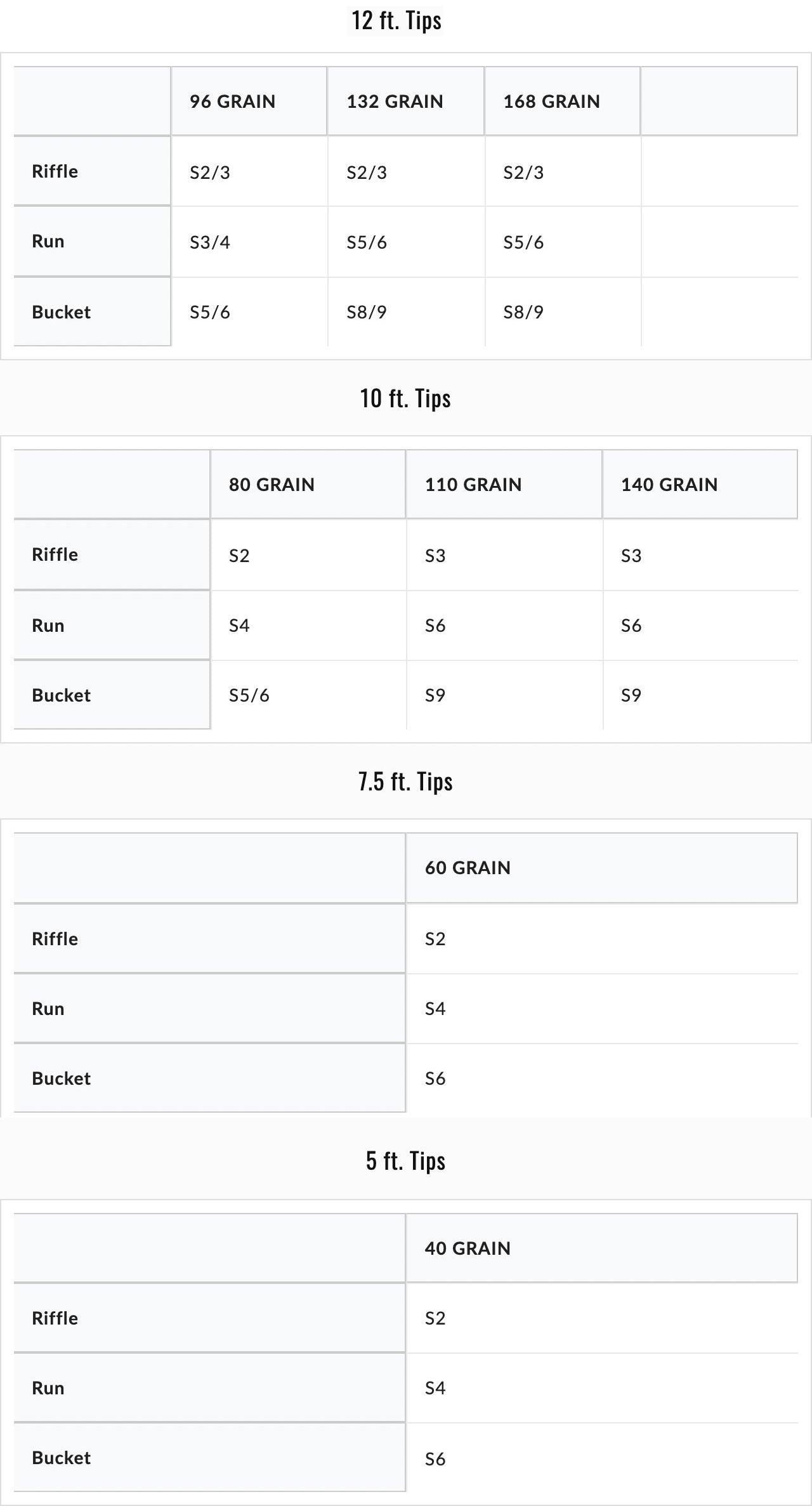Click the 110 GRAIN column header
This screenshot has height=1506, width=812.
(504, 485)
